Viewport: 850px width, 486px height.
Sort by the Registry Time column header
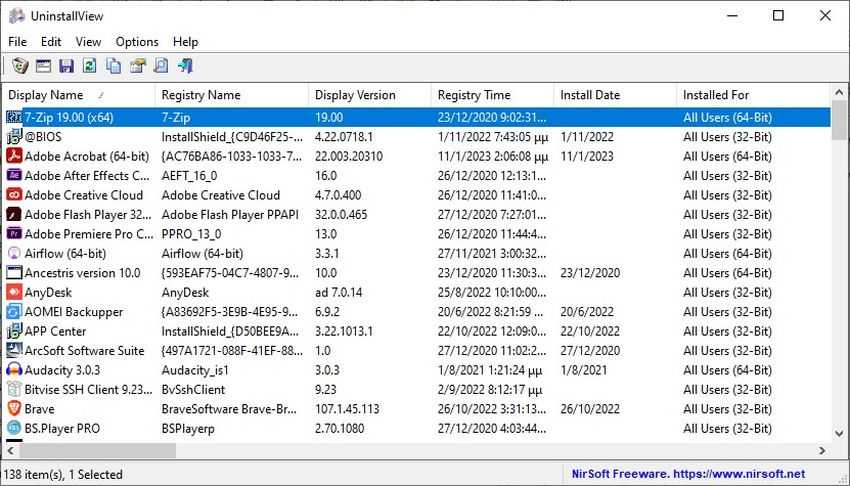coord(493,95)
